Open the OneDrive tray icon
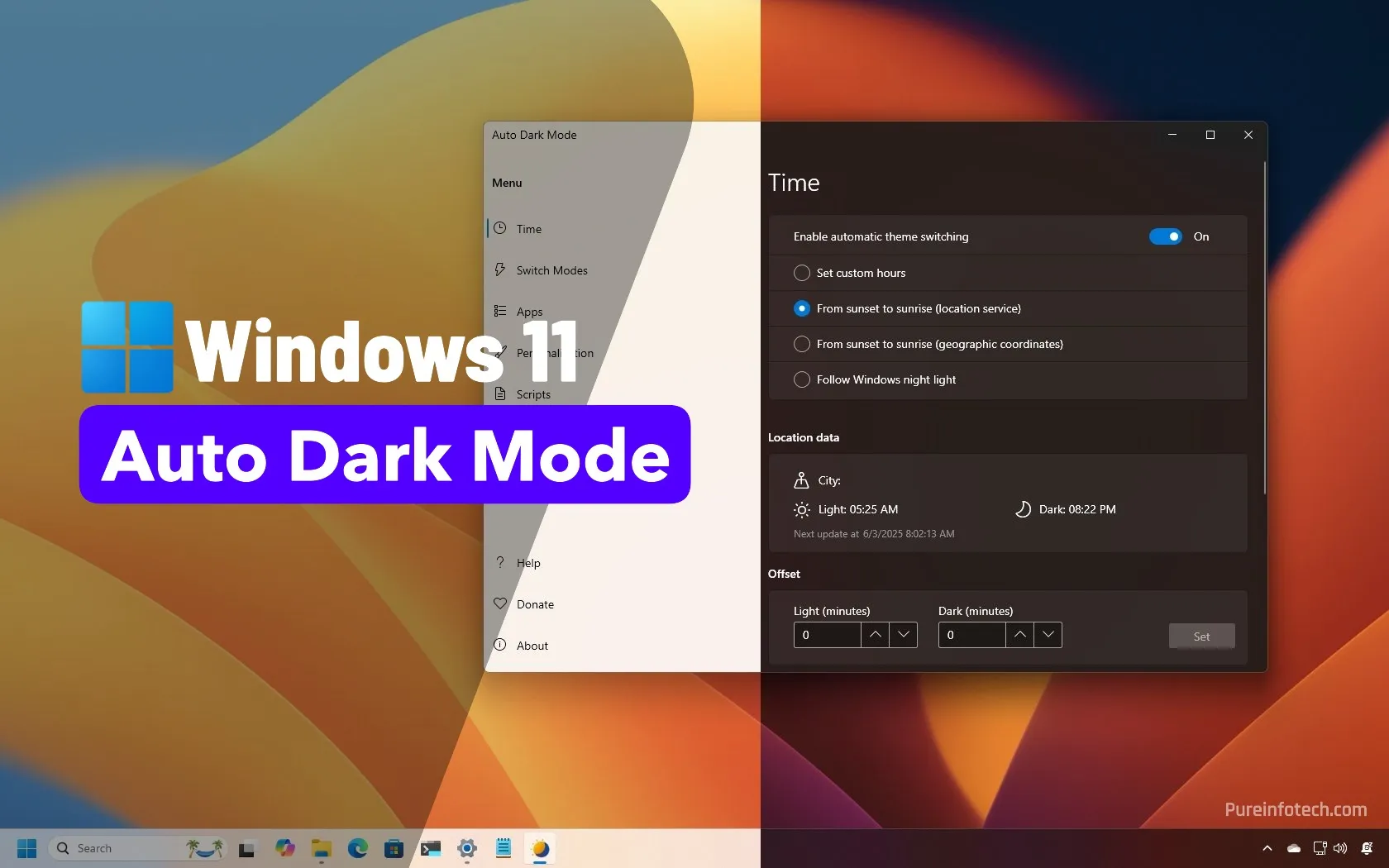 pyautogui.click(x=1294, y=848)
